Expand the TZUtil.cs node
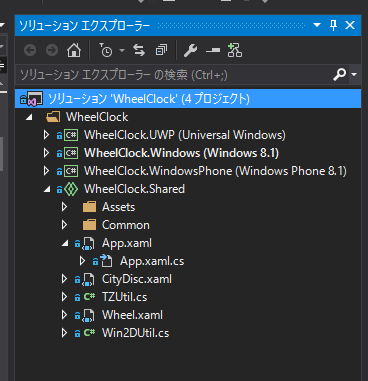Screen dimensions: 368x381 pos(65,297)
